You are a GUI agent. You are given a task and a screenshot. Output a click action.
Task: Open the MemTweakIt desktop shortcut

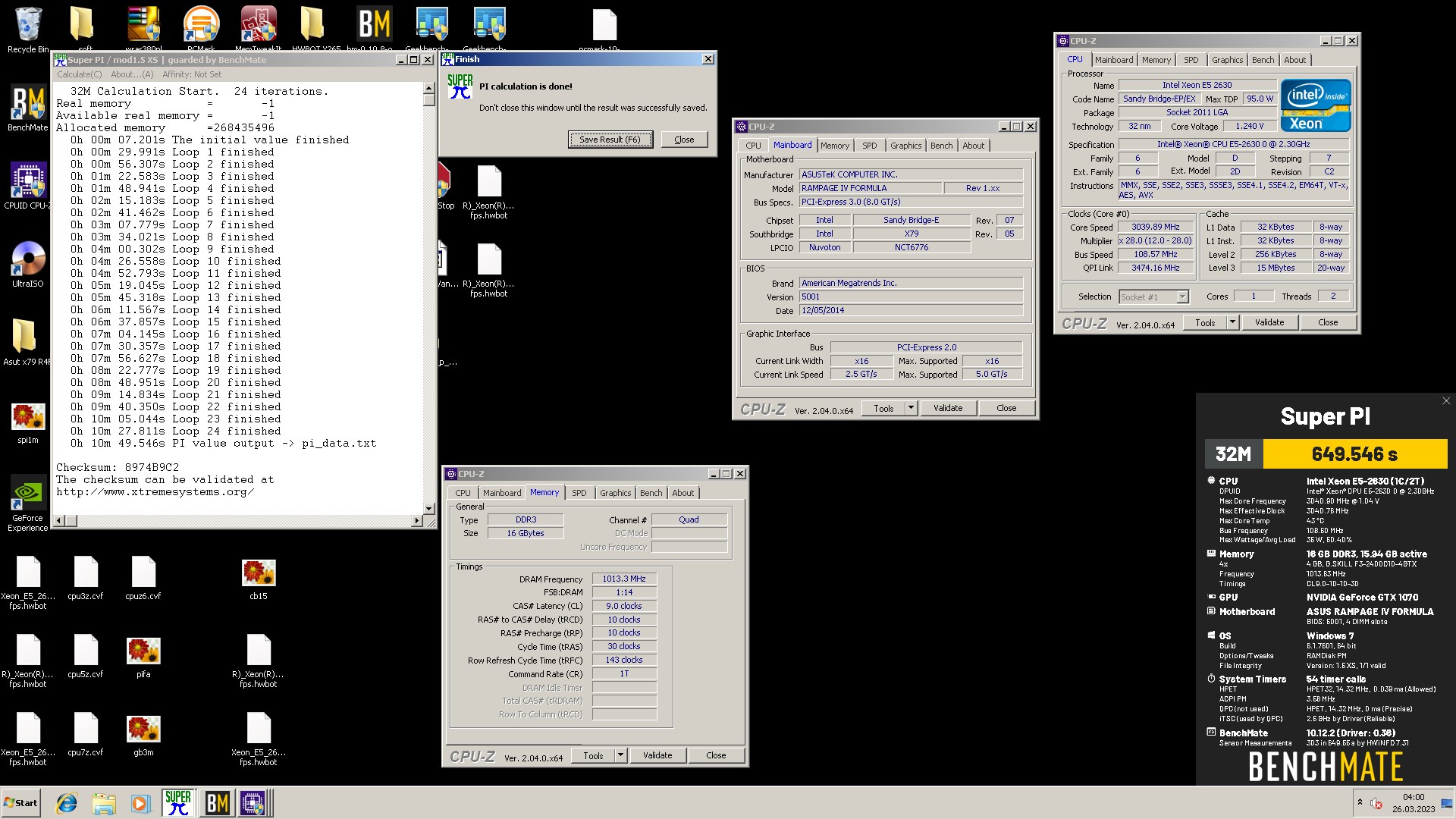pos(259,29)
